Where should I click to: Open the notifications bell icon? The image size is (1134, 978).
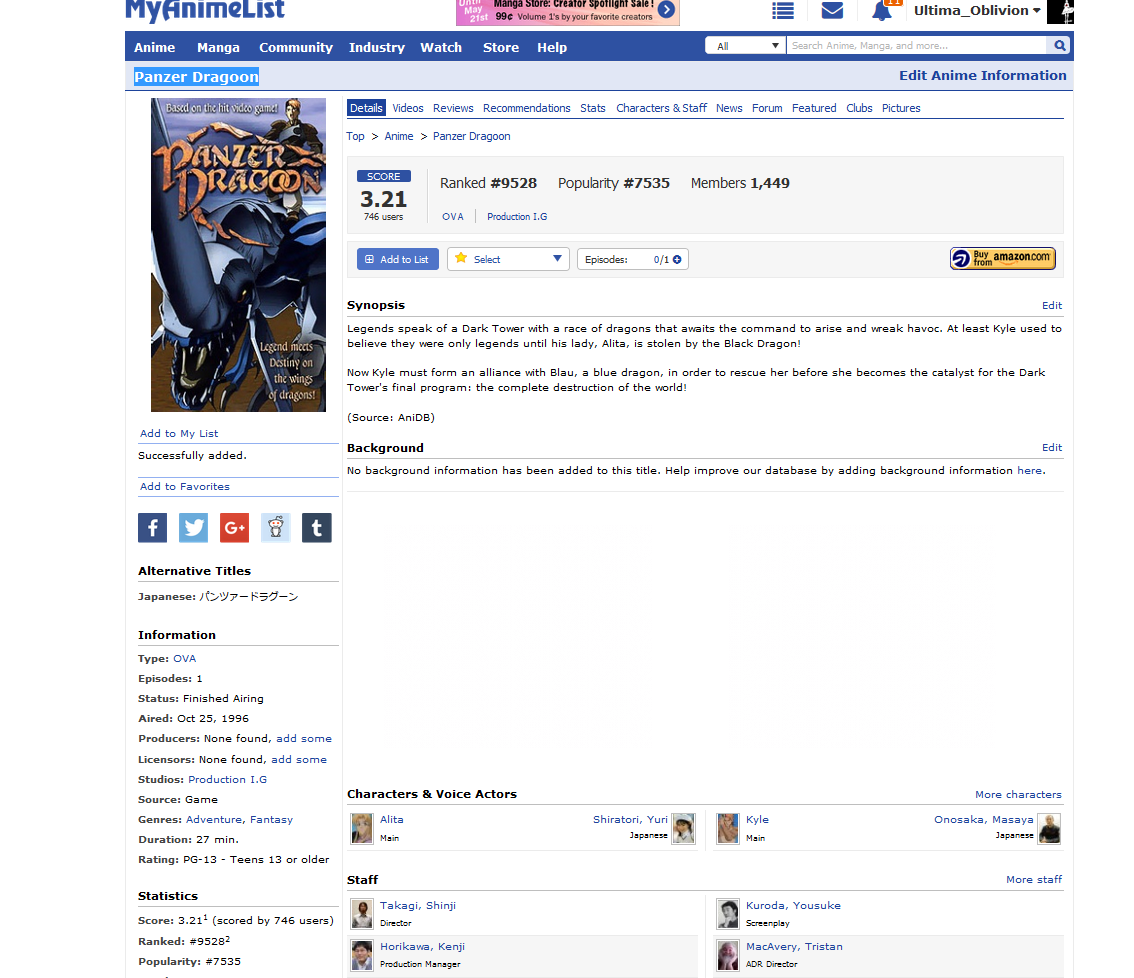[881, 11]
